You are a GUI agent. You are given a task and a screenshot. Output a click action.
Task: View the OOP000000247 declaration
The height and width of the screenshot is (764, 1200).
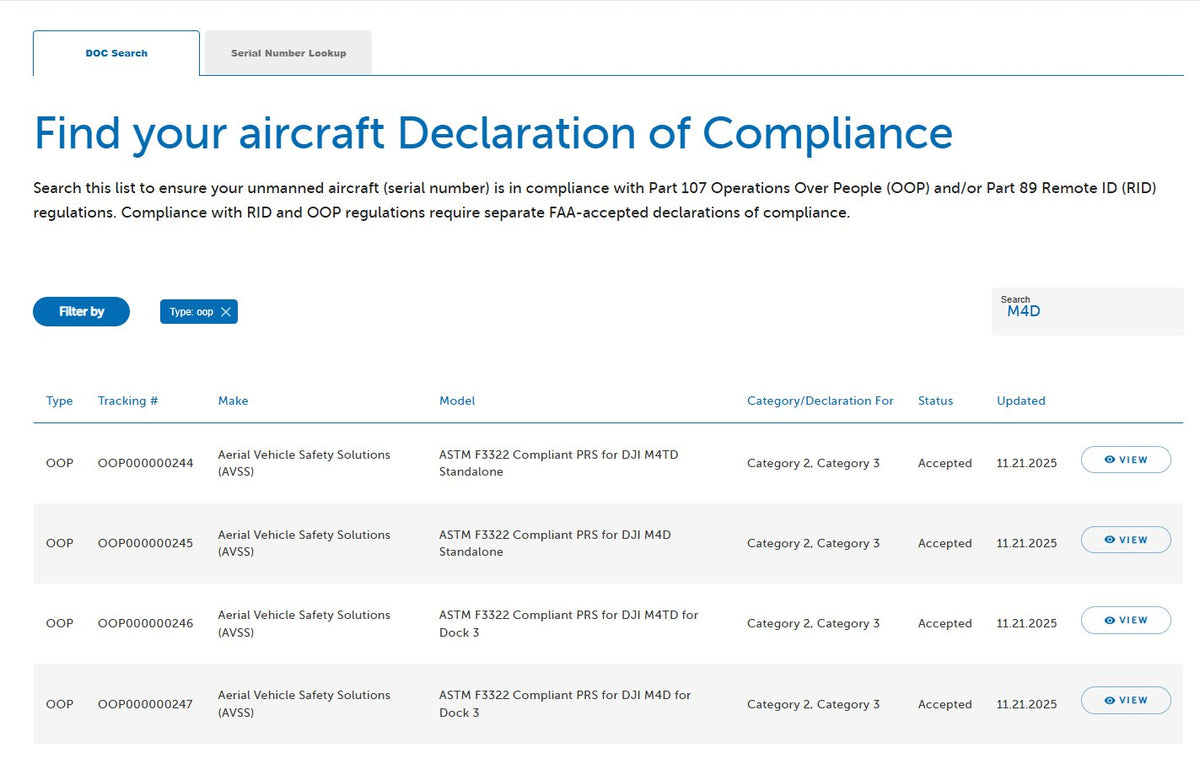pyautogui.click(x=1126, y=700)
